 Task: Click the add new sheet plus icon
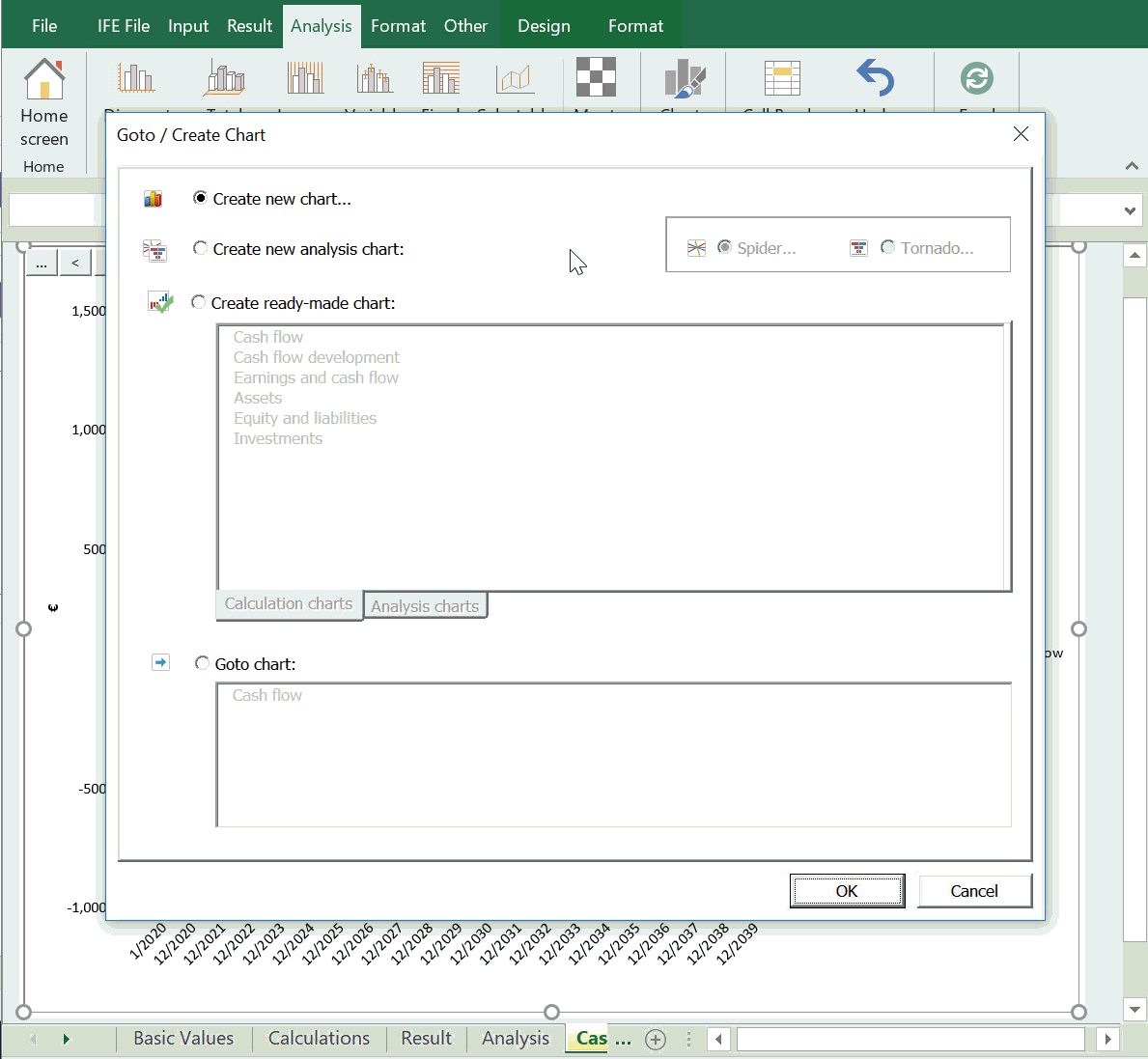(x=656, y=1040)
